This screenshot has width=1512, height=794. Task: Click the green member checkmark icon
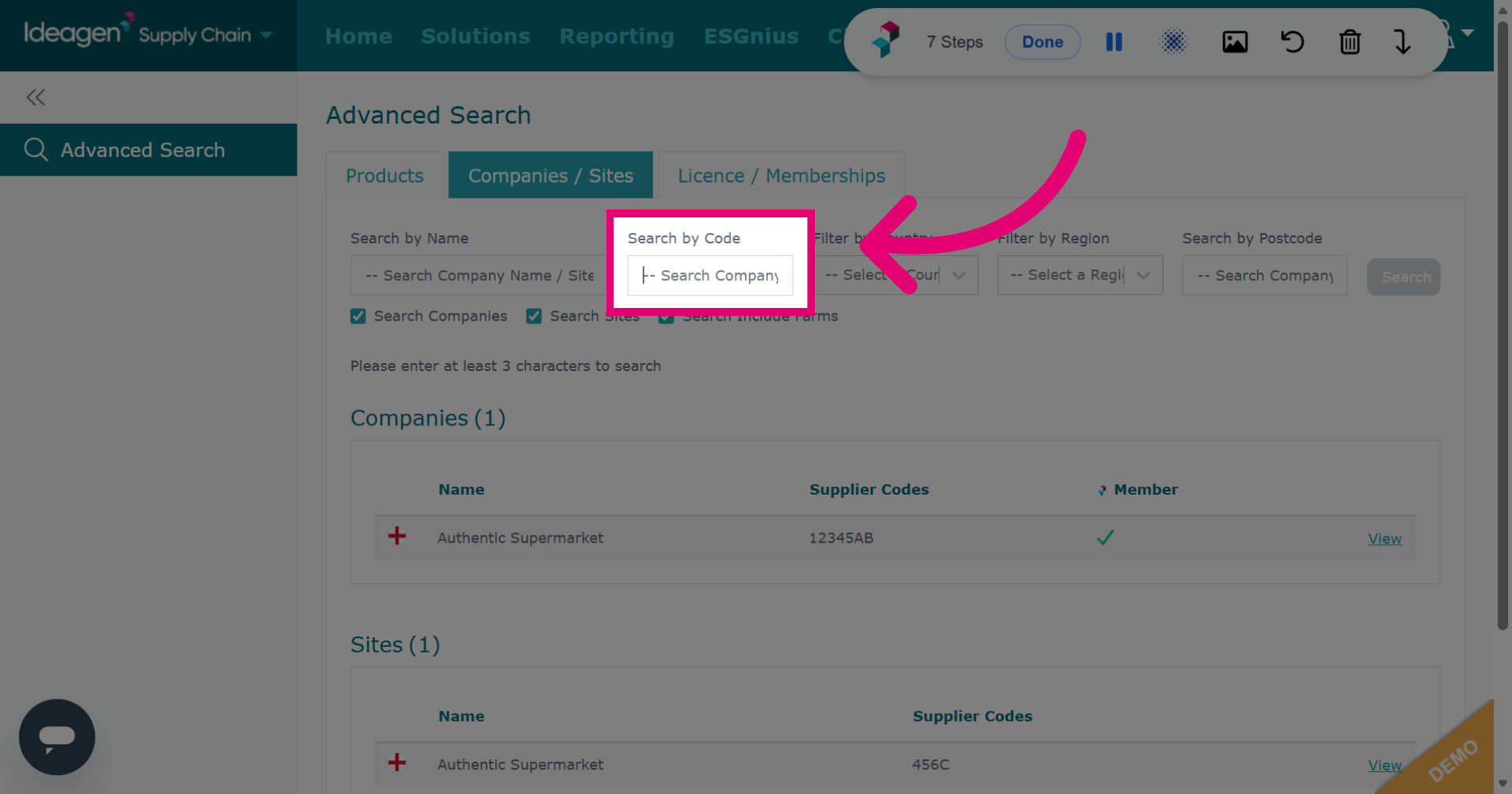click(1105, 537)
